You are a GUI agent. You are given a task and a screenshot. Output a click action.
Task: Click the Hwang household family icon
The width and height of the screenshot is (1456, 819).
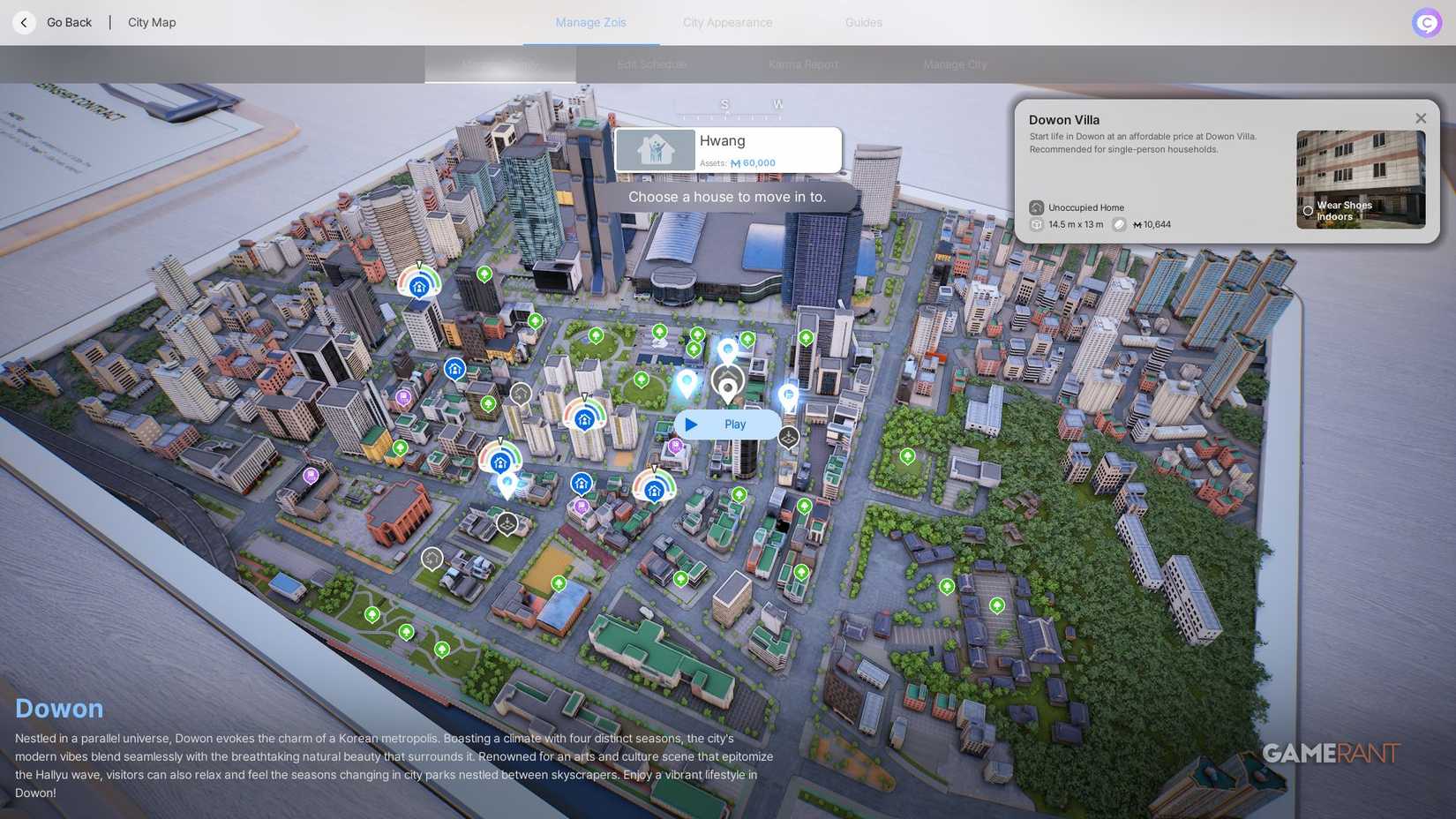[656, 150]
